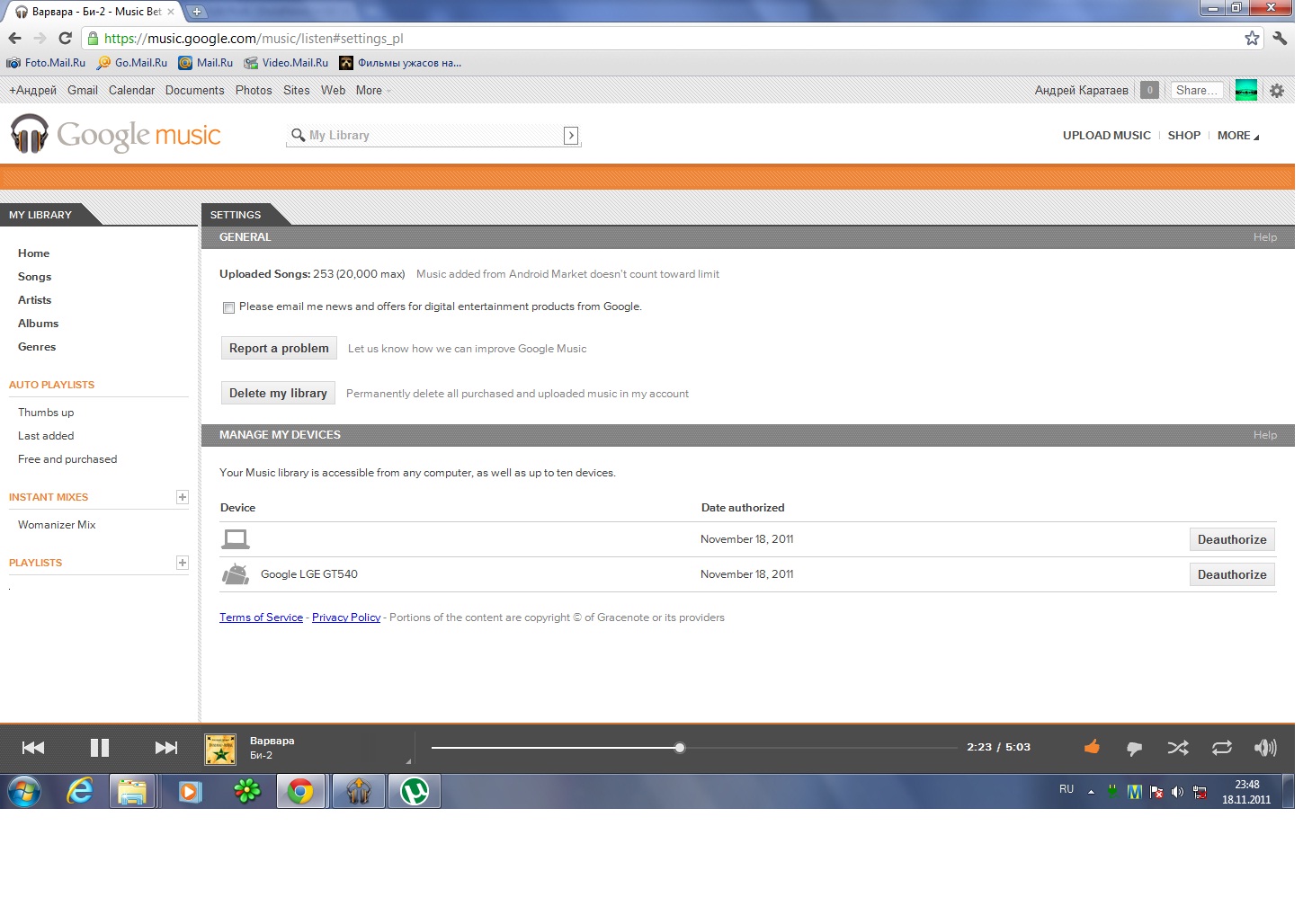The width and height of the screenshot is (1312, 924).
Task: Create a new playlist with plus button
Action: point(182,563)
